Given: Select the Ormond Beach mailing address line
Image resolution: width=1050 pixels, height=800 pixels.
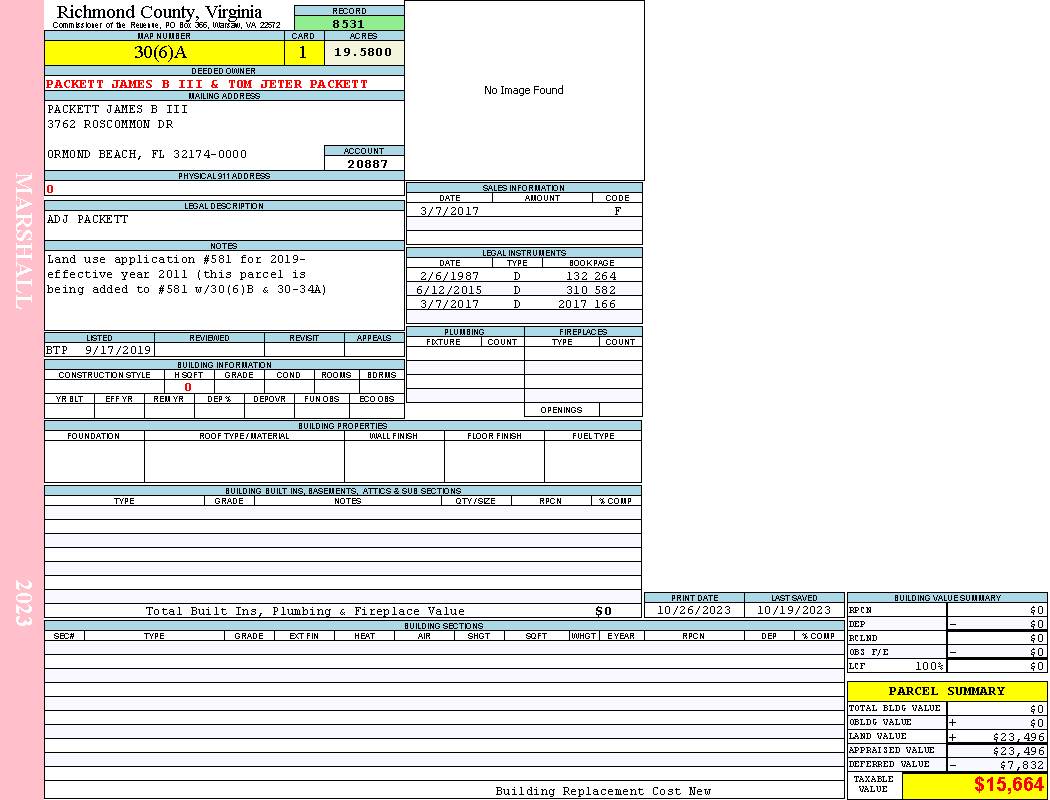Looking at the screenshot, I should pyautogui.click(x=147, y=155).
